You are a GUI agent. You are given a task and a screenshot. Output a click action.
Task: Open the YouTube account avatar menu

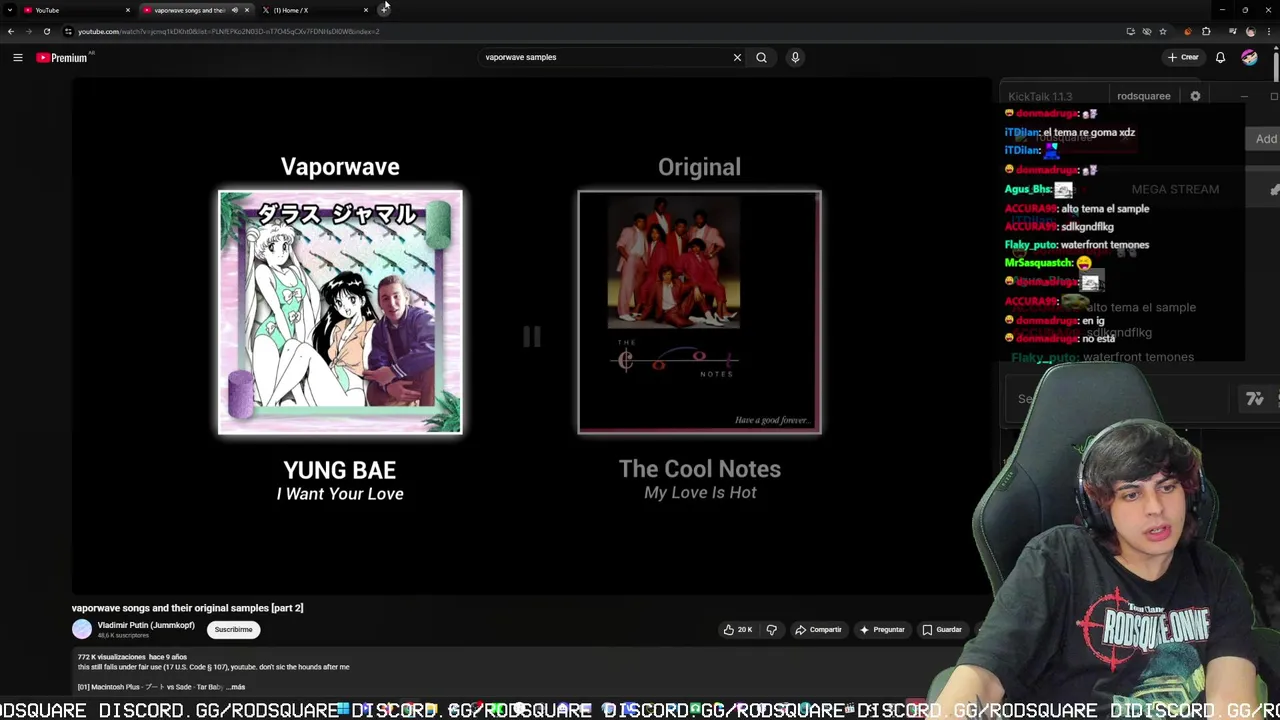click(x=1249, y=58)
